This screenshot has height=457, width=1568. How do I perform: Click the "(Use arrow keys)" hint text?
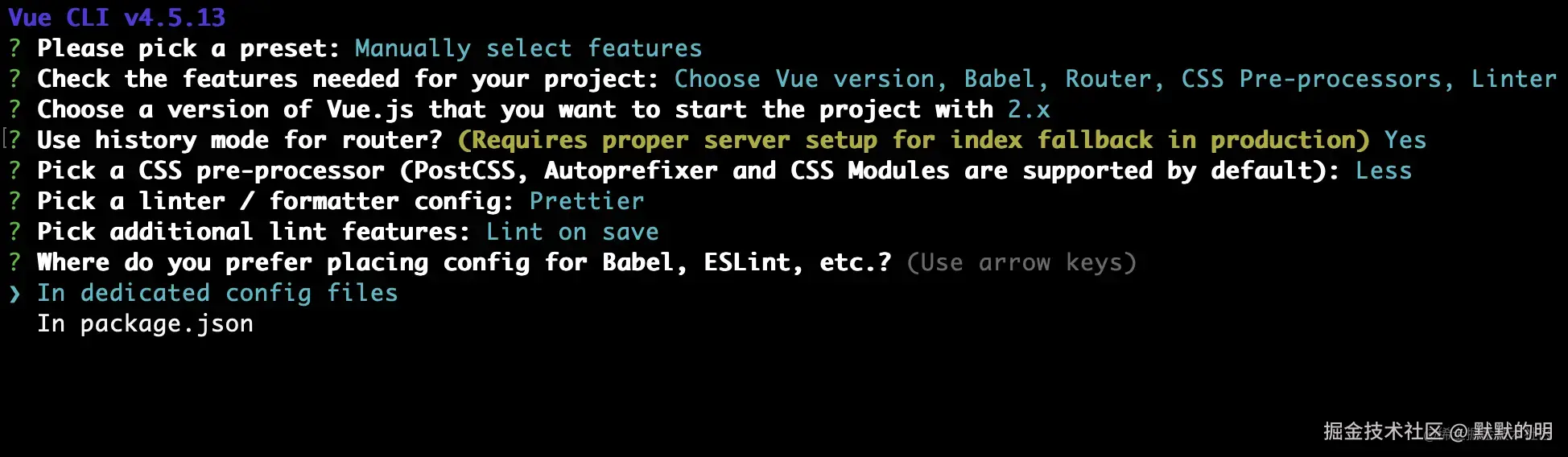point(1021,262)
